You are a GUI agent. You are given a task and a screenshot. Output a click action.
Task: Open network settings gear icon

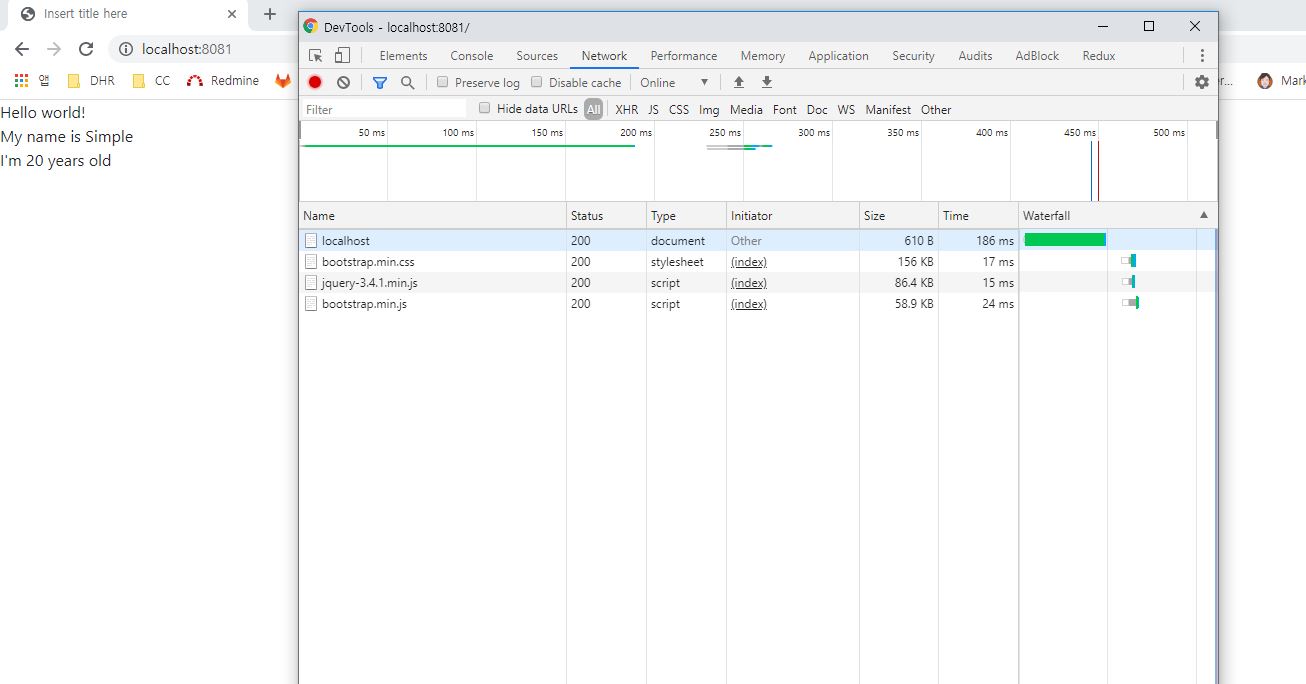[x=1202, y=82]
